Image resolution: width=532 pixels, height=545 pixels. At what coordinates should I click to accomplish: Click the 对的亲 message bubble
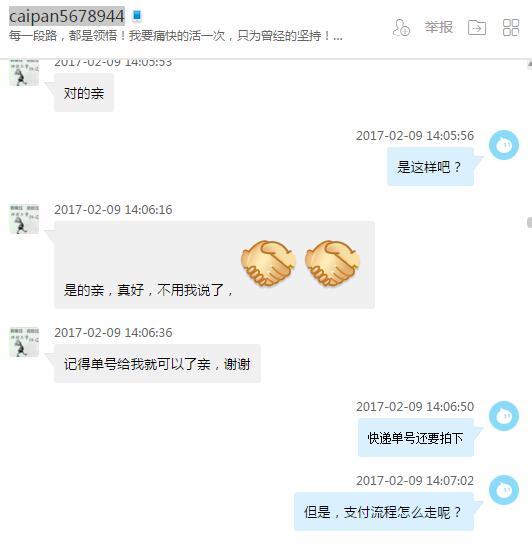click(x=84, y=93)
